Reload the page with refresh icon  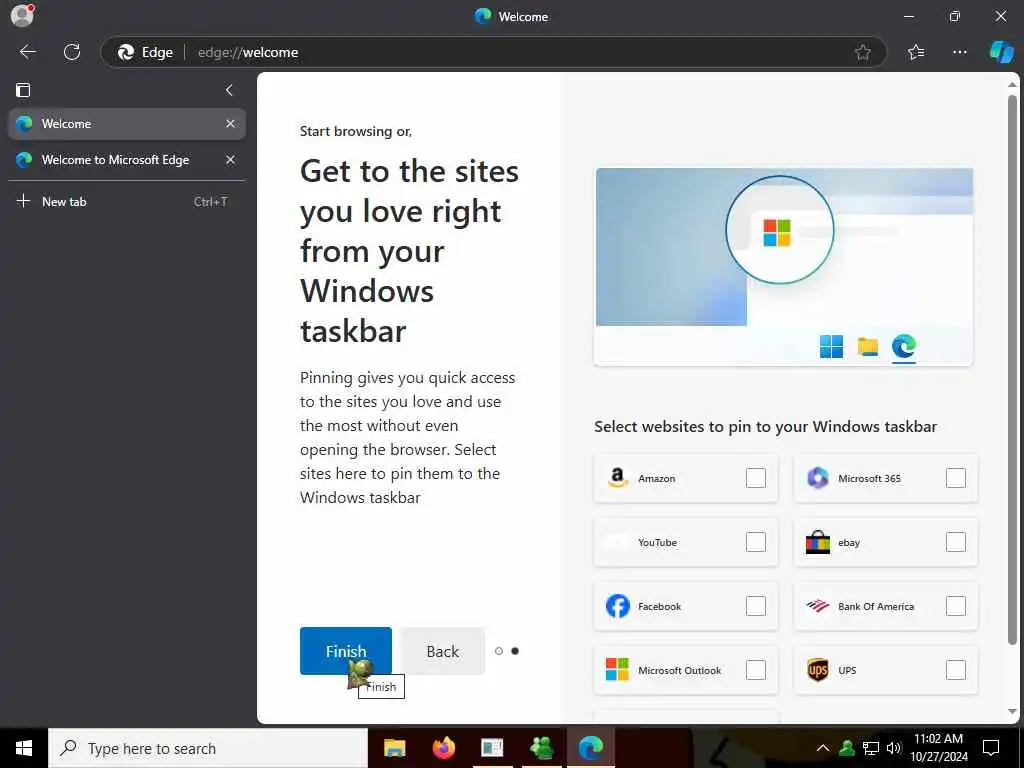point(72,52)
